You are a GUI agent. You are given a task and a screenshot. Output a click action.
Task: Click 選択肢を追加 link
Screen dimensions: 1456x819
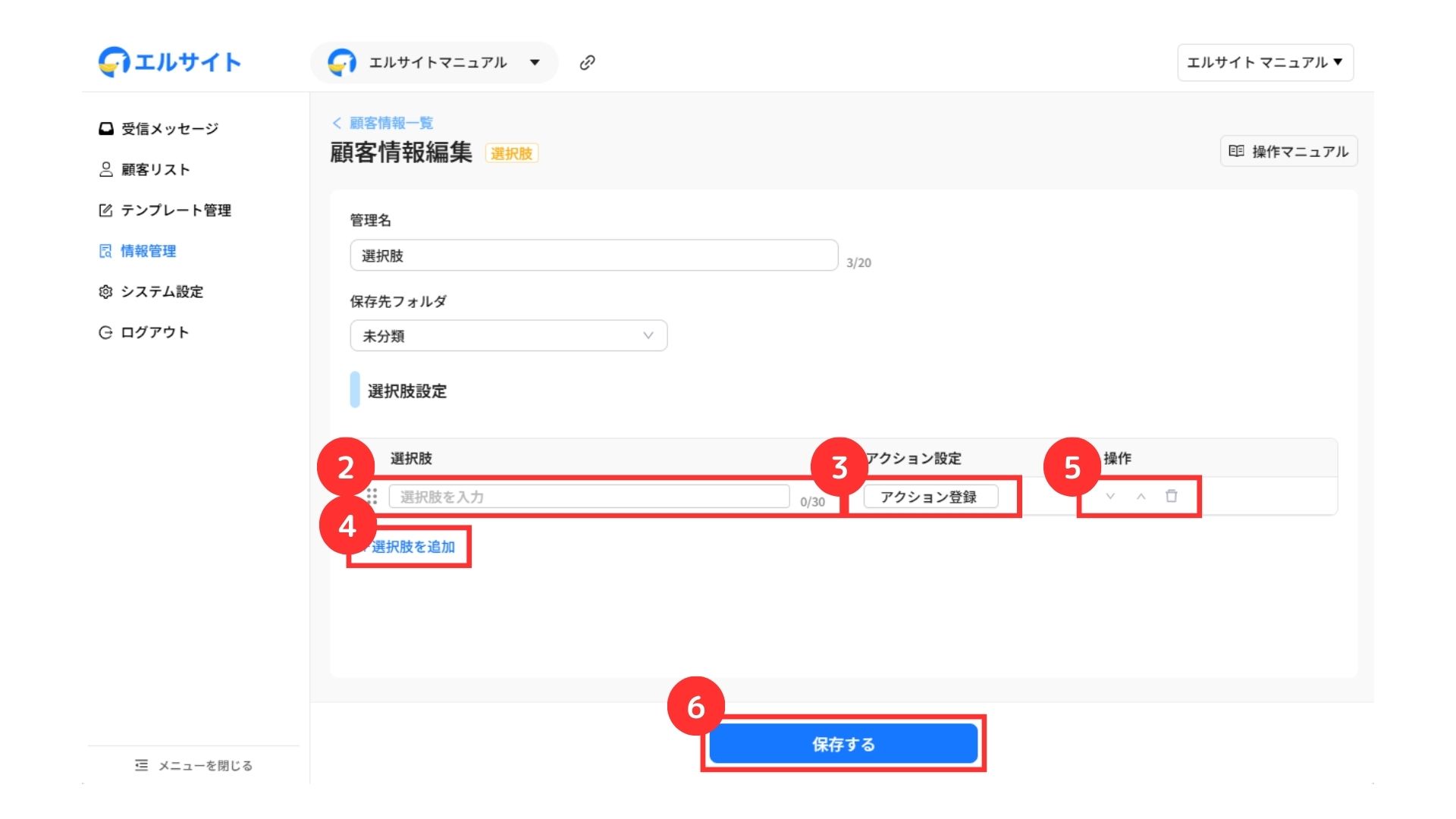[x=413, y=547]
